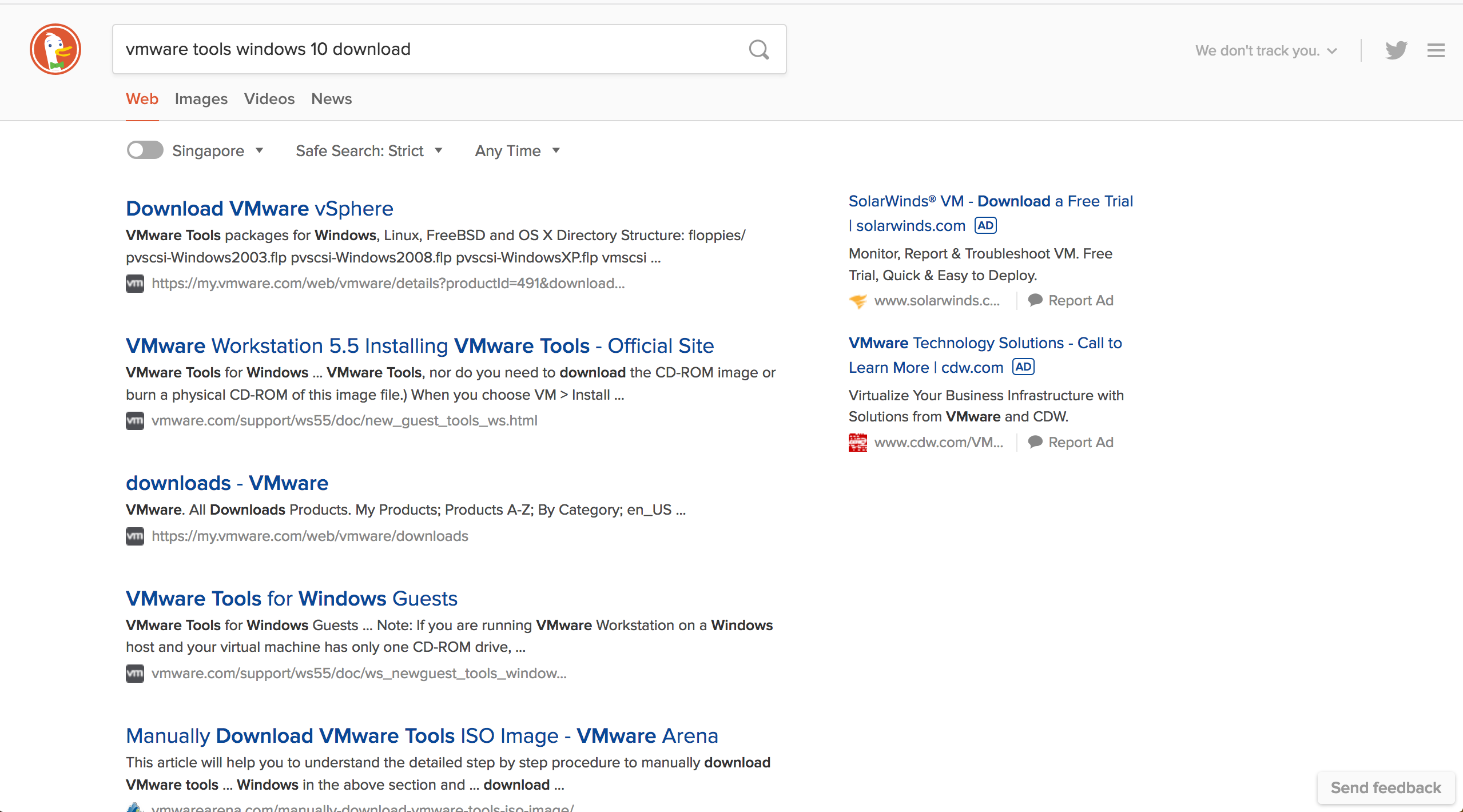Open VMware Workstation 5.5 Installing VMware Tools result
This screenshot has width=1463, height=812.
(x=420, y=346)
